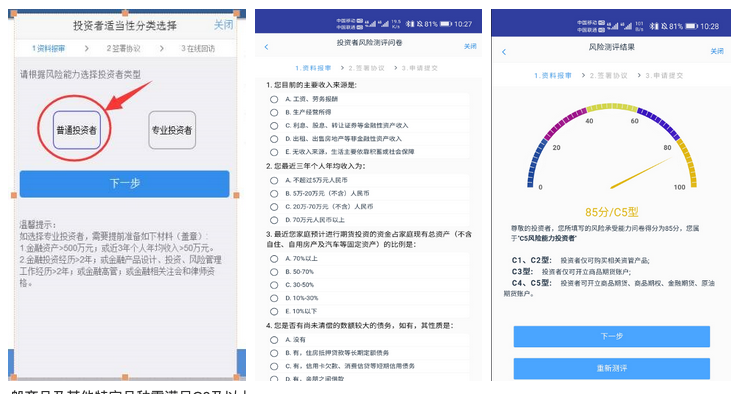The height and width of the screenshot is (394, 744).
Task: Tap 下一步 on the risk result screen
Action: [x=612, y=337]
